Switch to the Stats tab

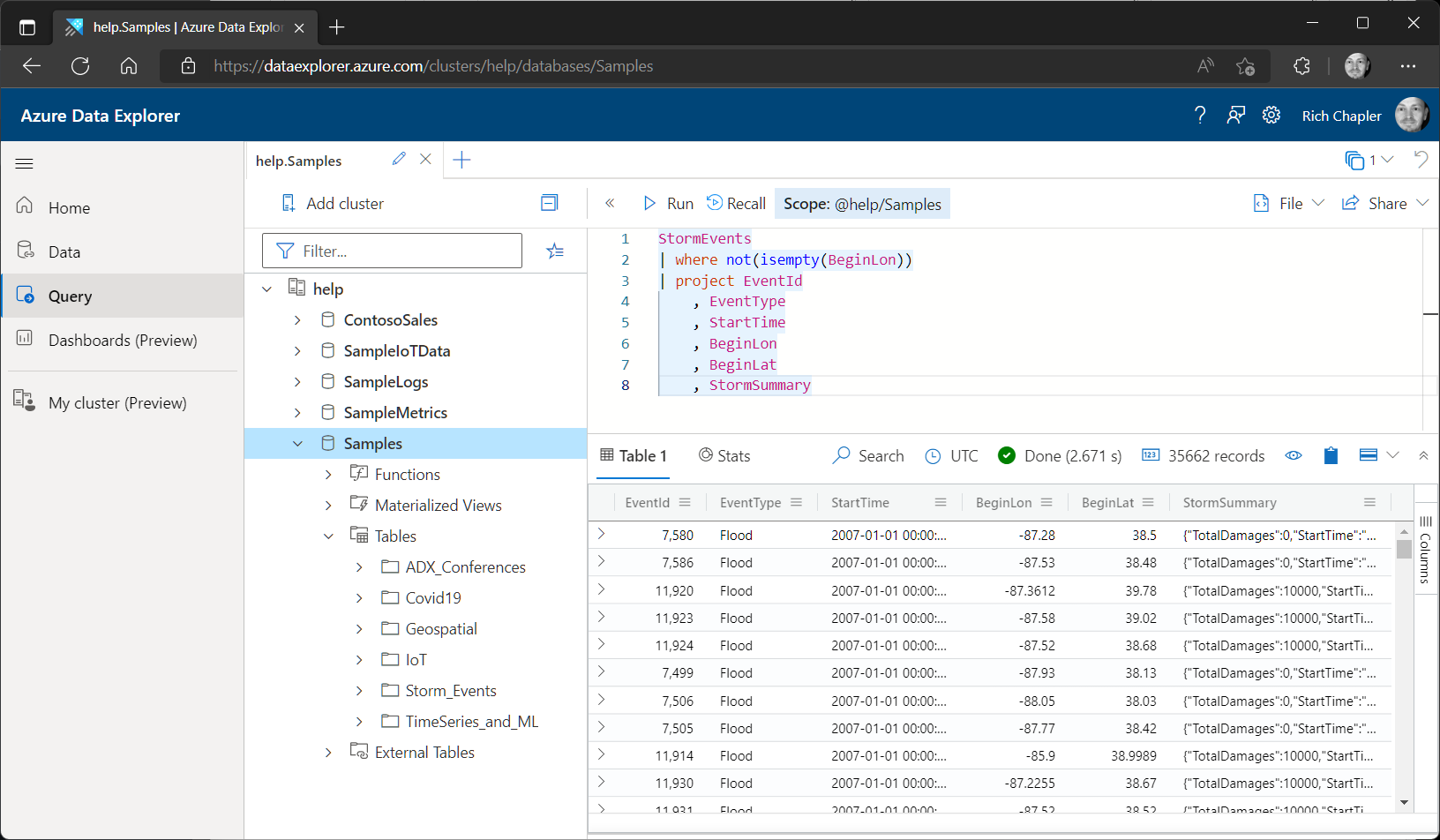point(724,455)
